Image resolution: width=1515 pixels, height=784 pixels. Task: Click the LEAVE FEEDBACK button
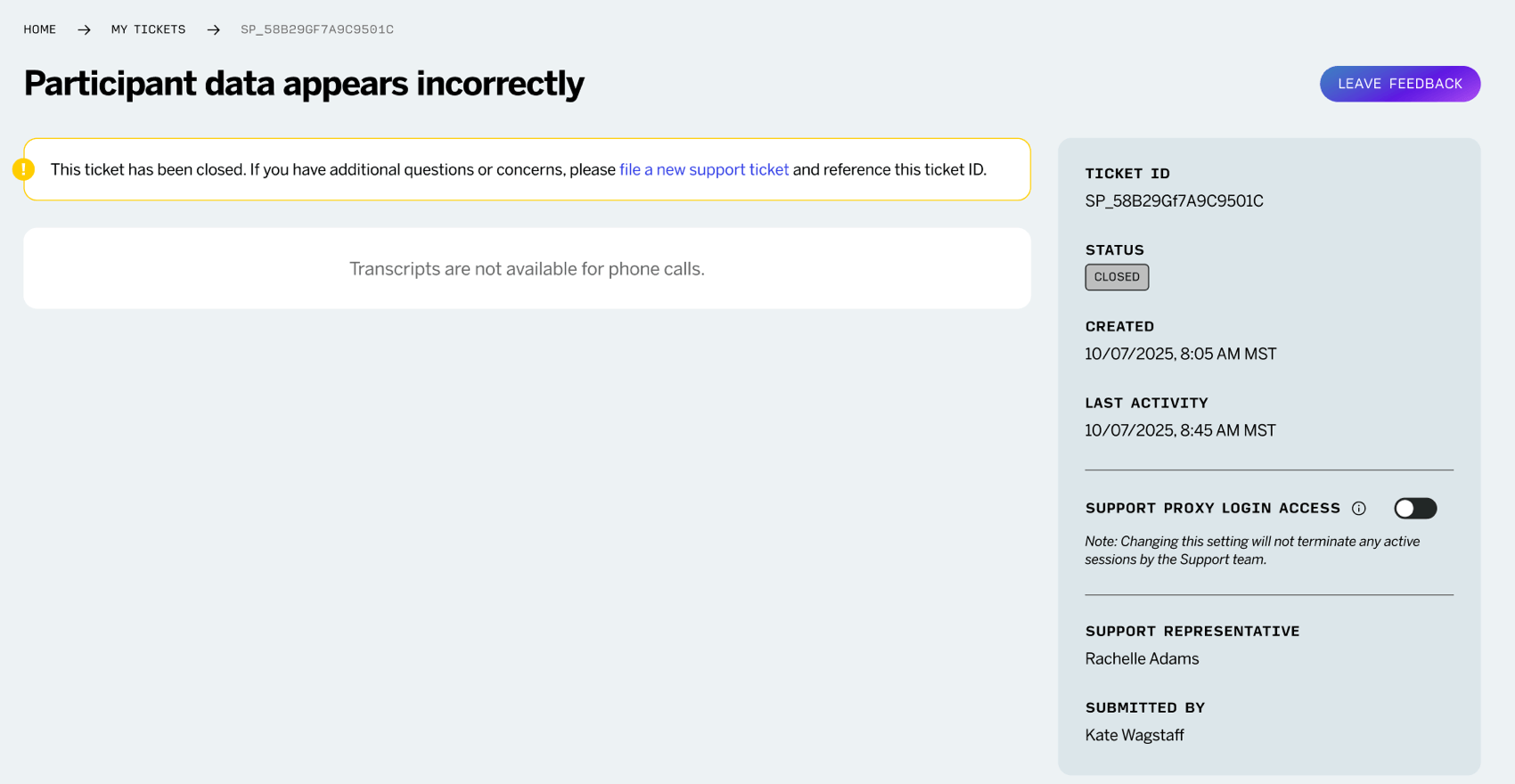coord(1399,83)
